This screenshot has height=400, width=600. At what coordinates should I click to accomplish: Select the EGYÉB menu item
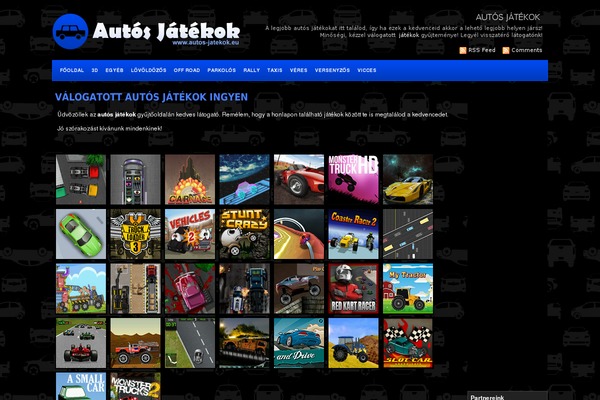coord(114,70)
